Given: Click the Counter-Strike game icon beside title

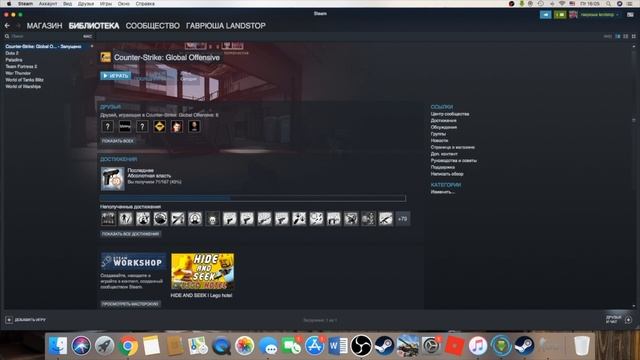Looking at the screenshot, I should click(x=105, y=57).
